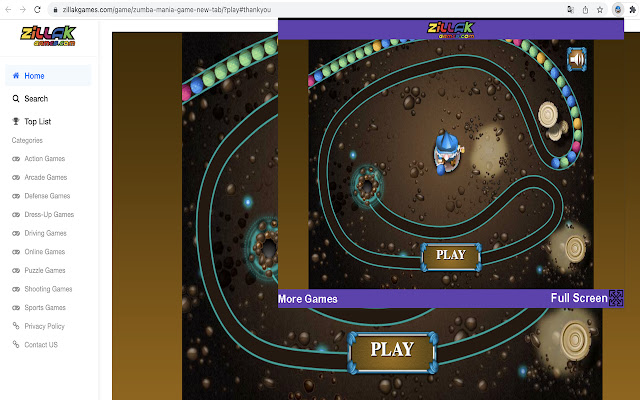Click the Home house icon
The image size is (640, 400).
pos(16,76)
